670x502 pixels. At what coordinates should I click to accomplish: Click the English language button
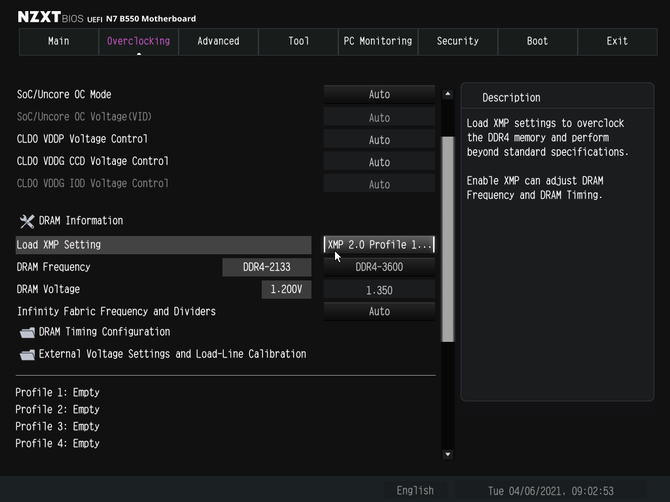click(415, 490)
